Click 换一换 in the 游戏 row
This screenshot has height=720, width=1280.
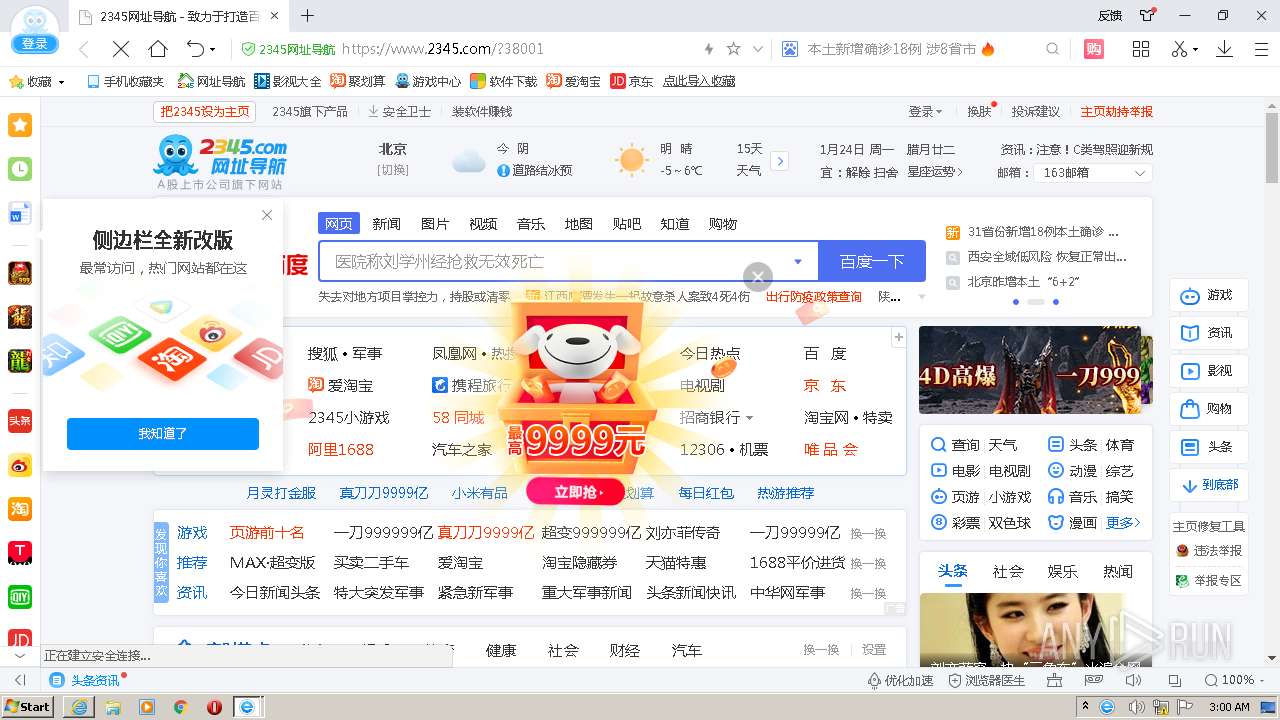tap(868, 533)
